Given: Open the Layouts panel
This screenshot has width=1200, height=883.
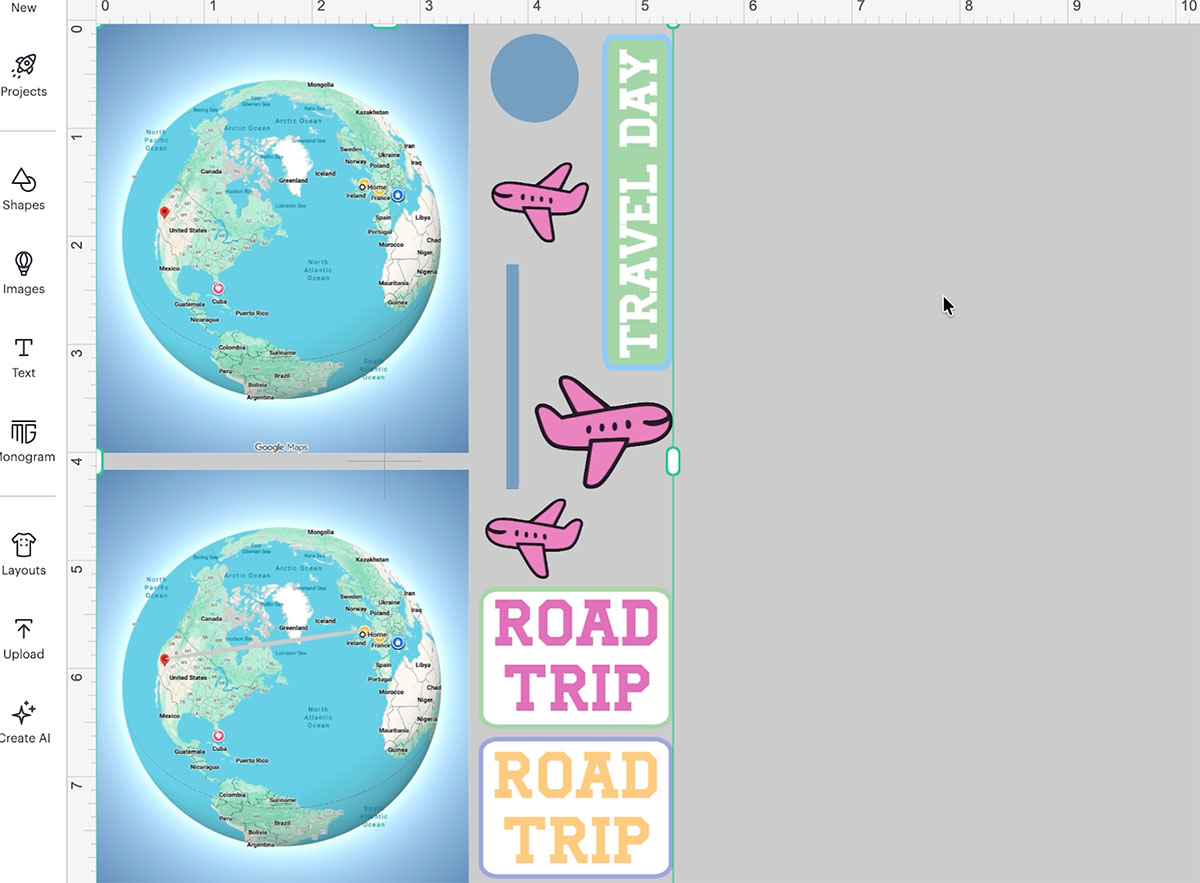Looking at the screenshot, I should click(x=24, y=554).
